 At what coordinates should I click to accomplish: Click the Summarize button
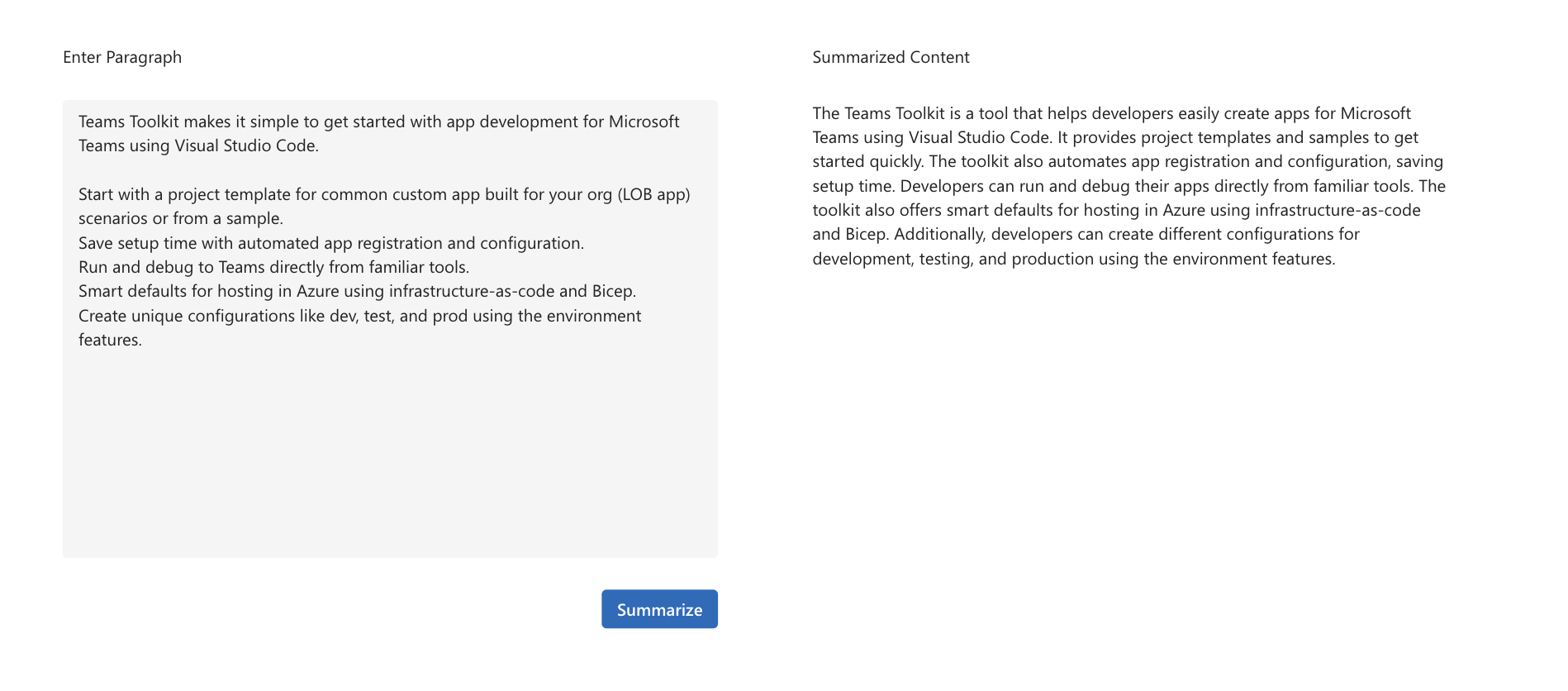click(x=659, y=609)
